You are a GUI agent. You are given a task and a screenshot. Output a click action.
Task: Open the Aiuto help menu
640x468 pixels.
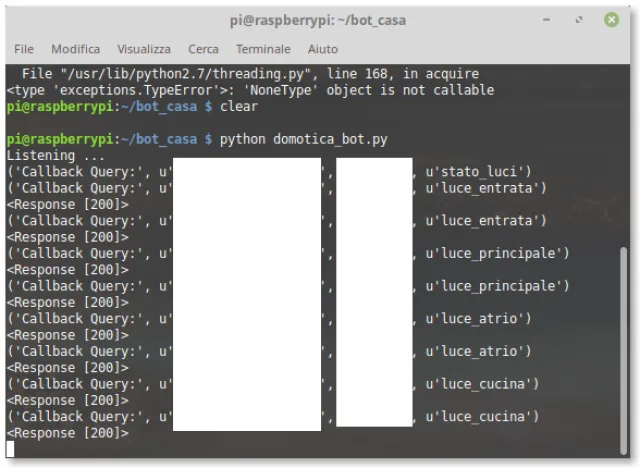[x=323, y=49]
